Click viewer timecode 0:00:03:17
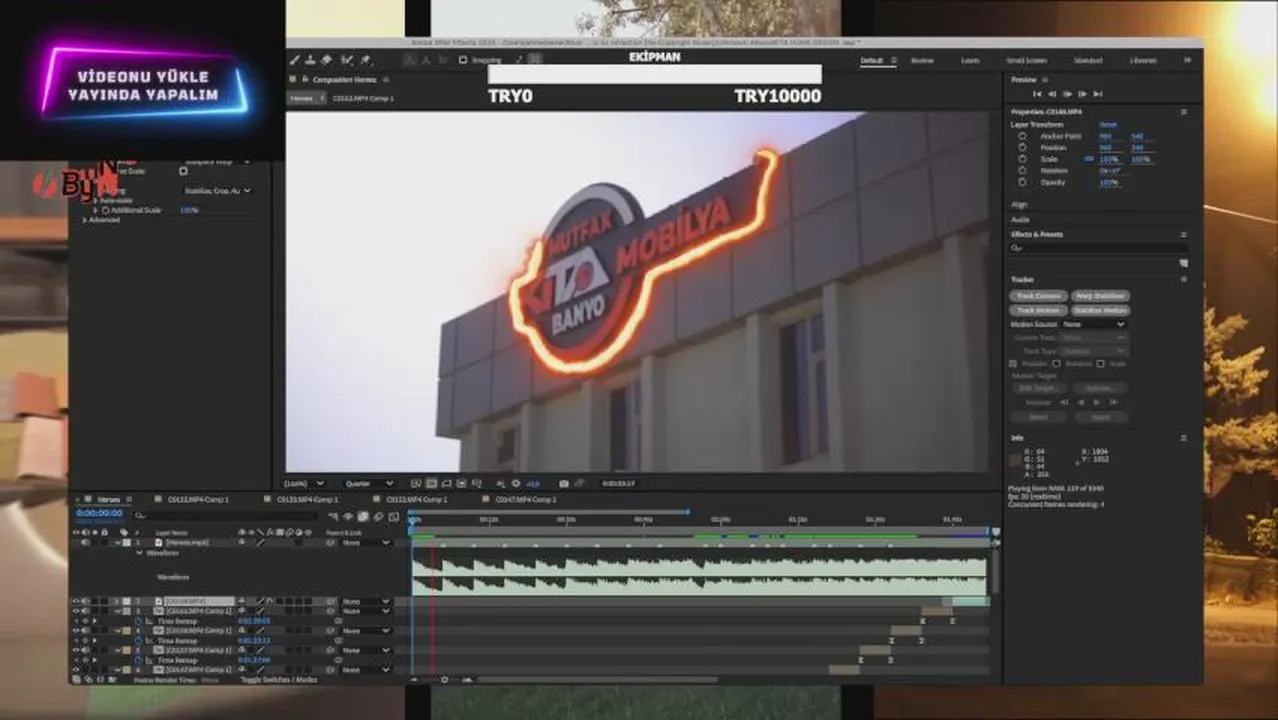 point(618,483)
